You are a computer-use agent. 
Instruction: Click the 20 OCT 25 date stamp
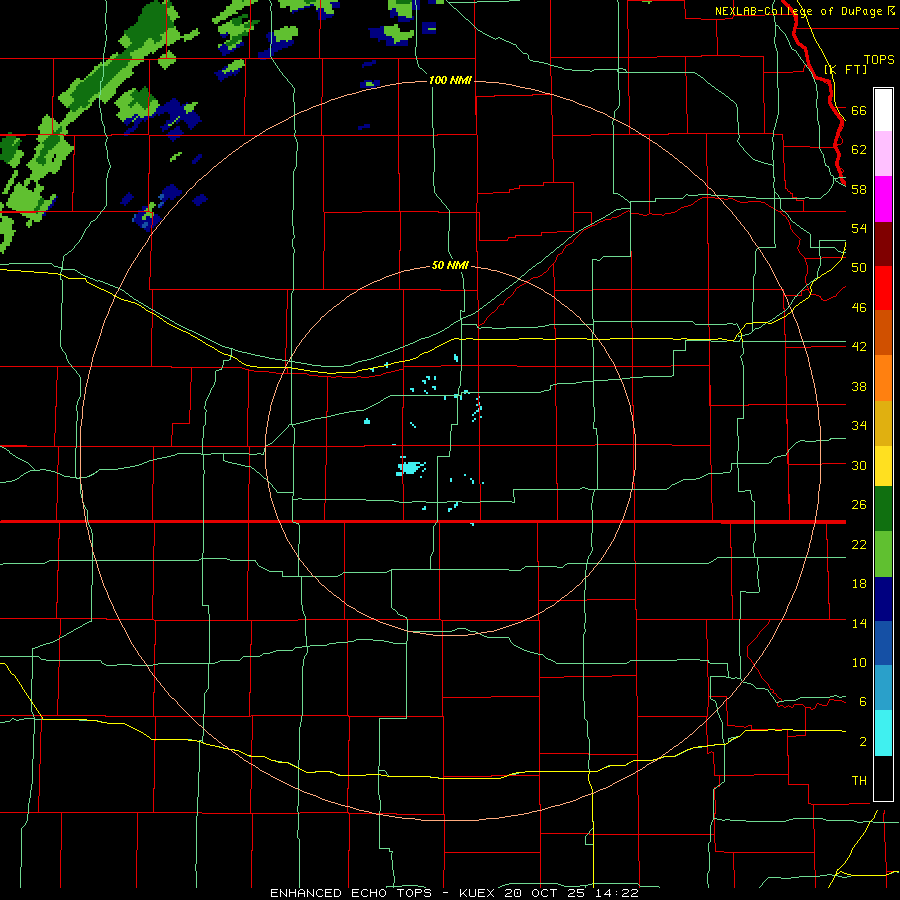pos(545,893)
